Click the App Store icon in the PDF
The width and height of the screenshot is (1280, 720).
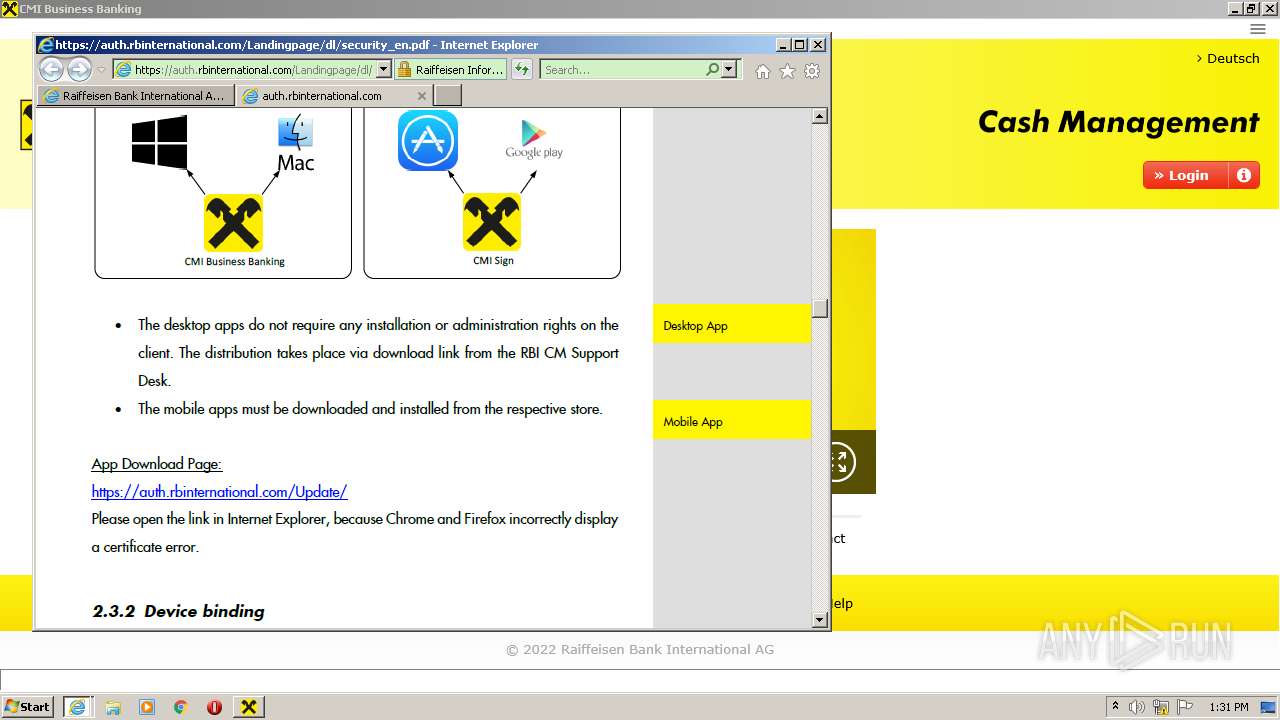[428, 141]
